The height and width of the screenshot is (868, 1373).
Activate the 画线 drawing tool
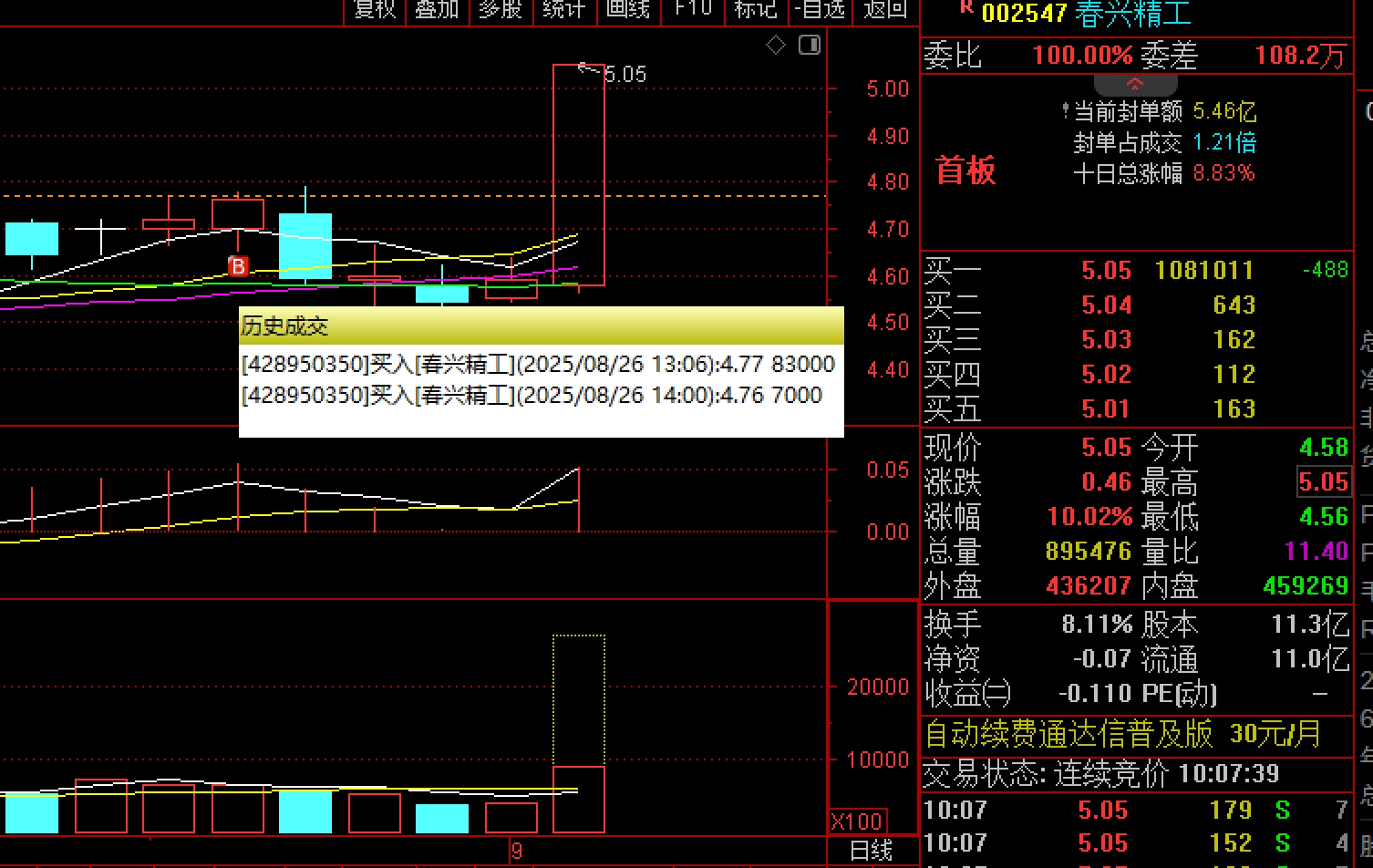[x=627, y=9]
